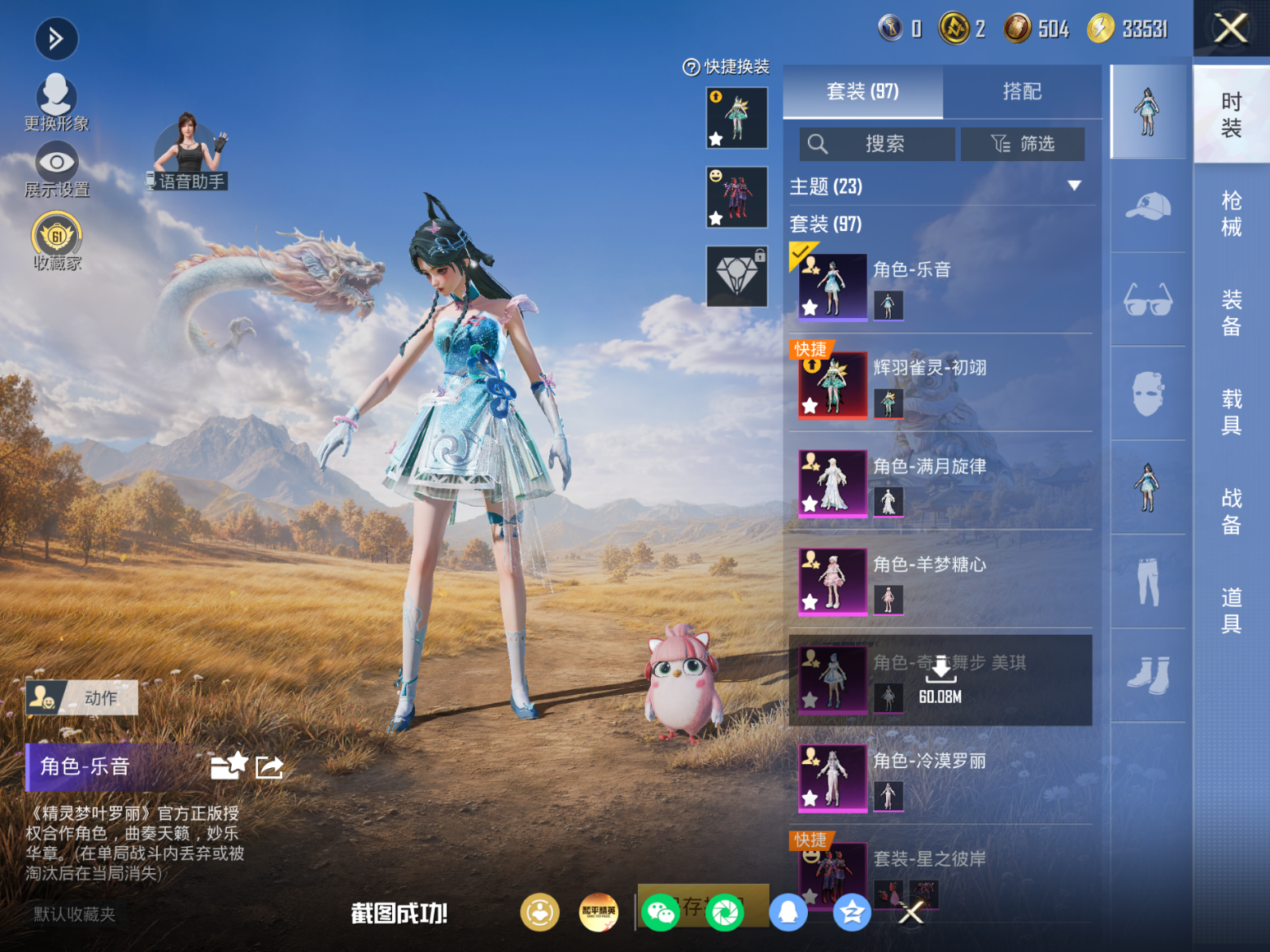Open the 筛选 filter options
This screenshot has height=952, width=1270.
(x=1023, y=144)
